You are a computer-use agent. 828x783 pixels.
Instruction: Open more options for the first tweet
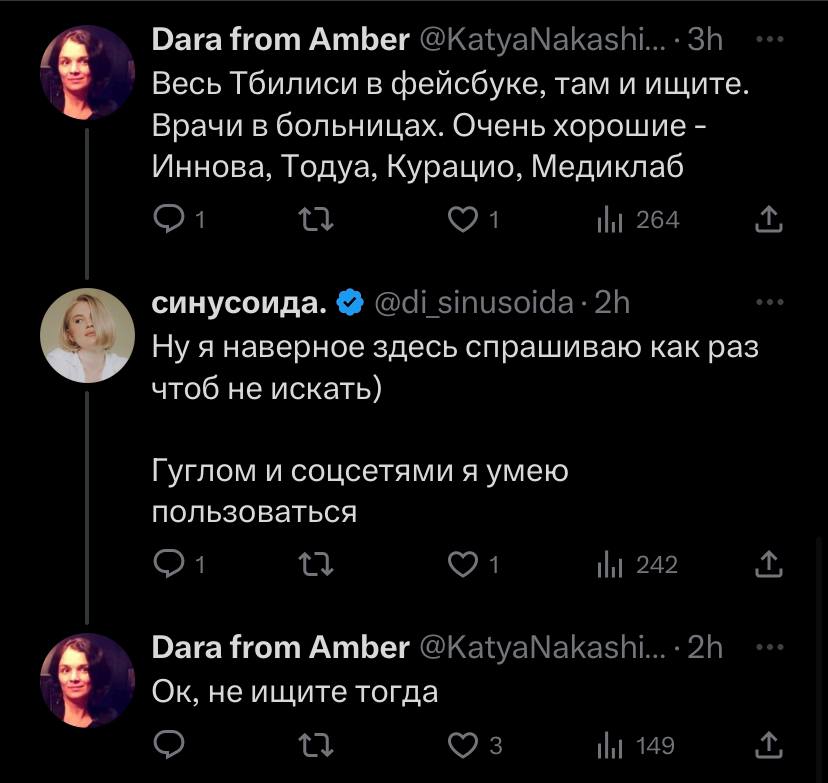pos(767,41)
